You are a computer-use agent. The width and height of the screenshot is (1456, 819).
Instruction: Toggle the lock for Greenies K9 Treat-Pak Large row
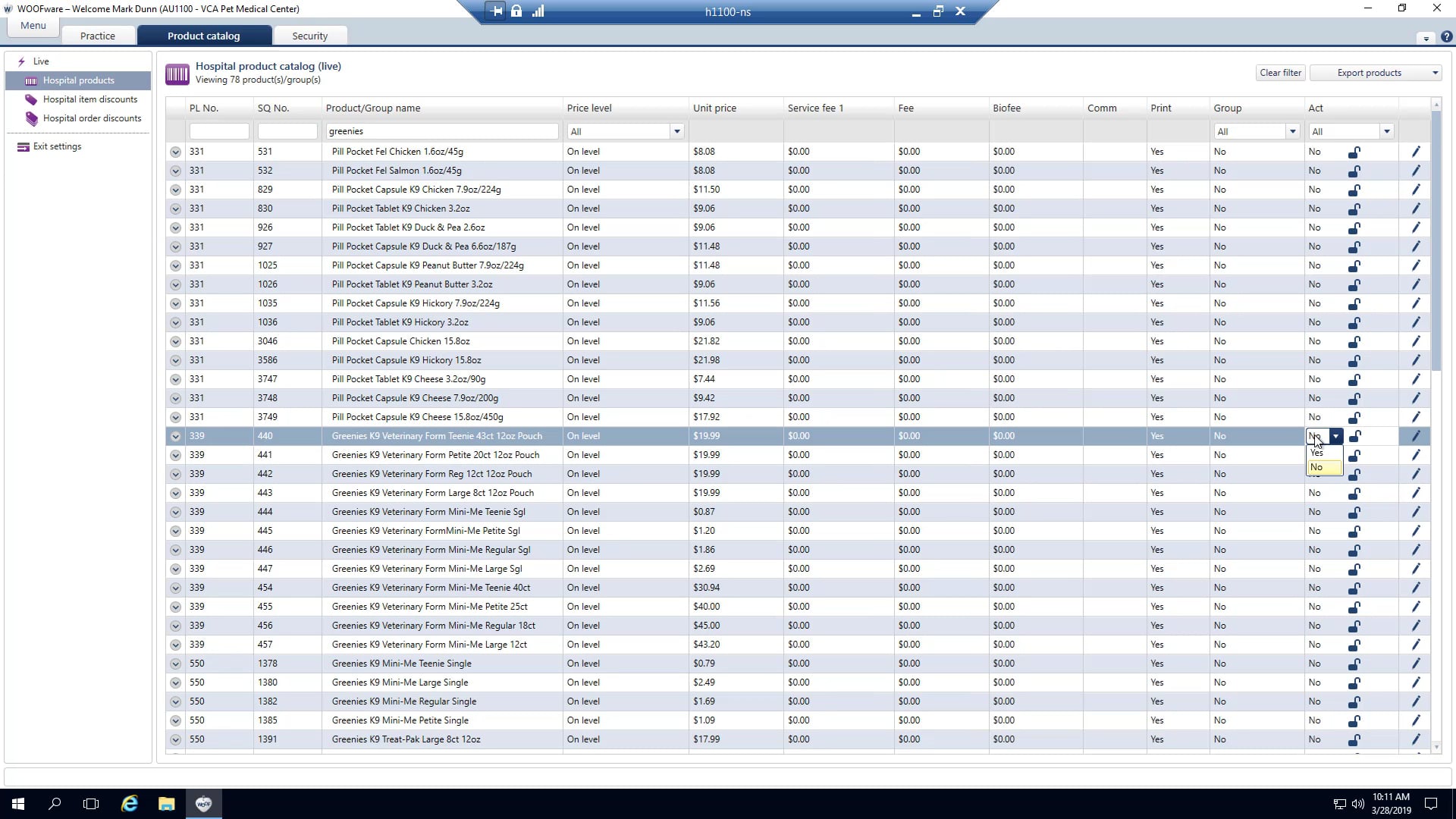(x=1354, y=739)
